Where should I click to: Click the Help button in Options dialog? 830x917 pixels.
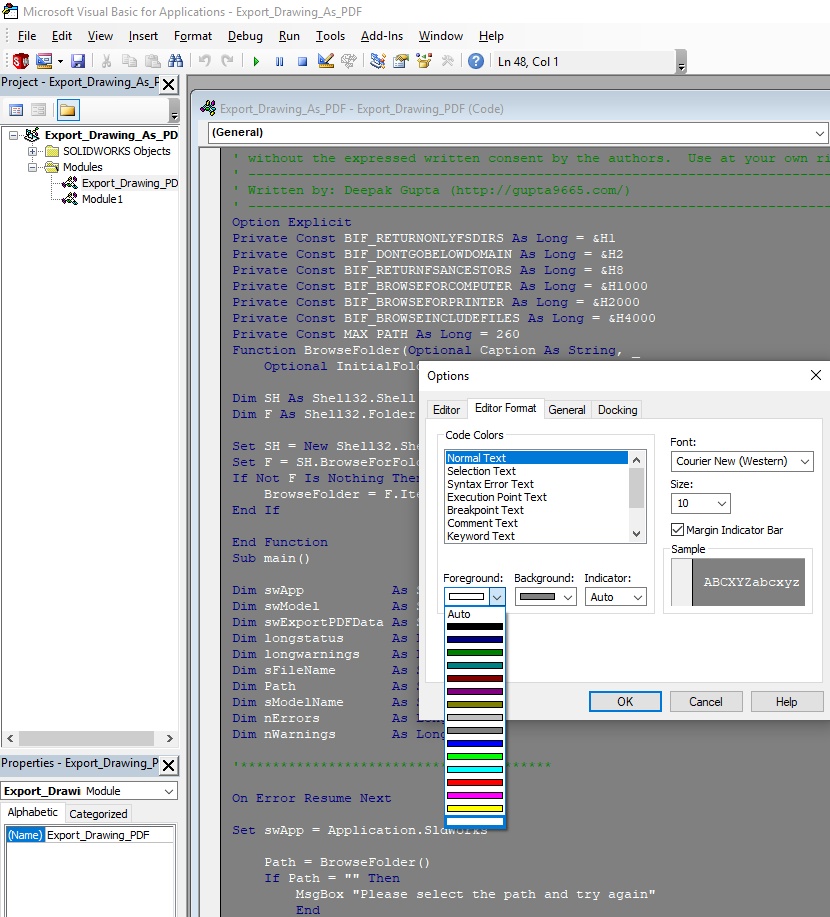[x=787, y=702]
